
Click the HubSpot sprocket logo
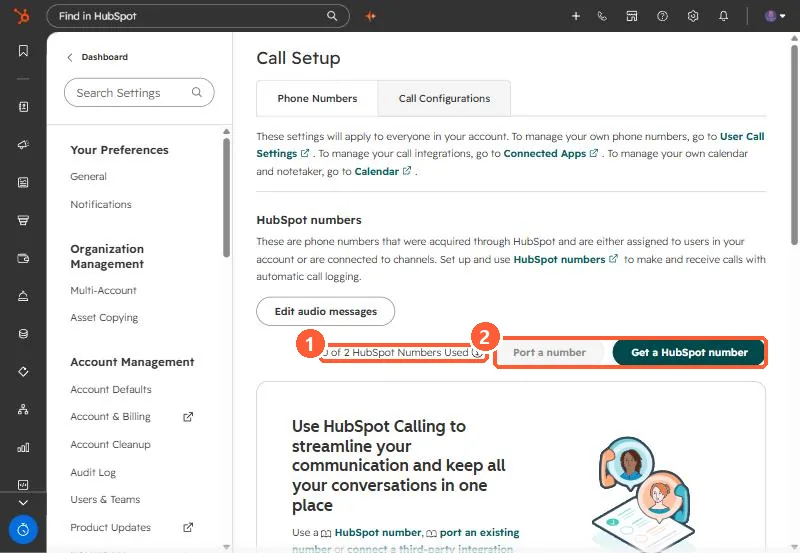pyautogui.click(x=21, y=16)
